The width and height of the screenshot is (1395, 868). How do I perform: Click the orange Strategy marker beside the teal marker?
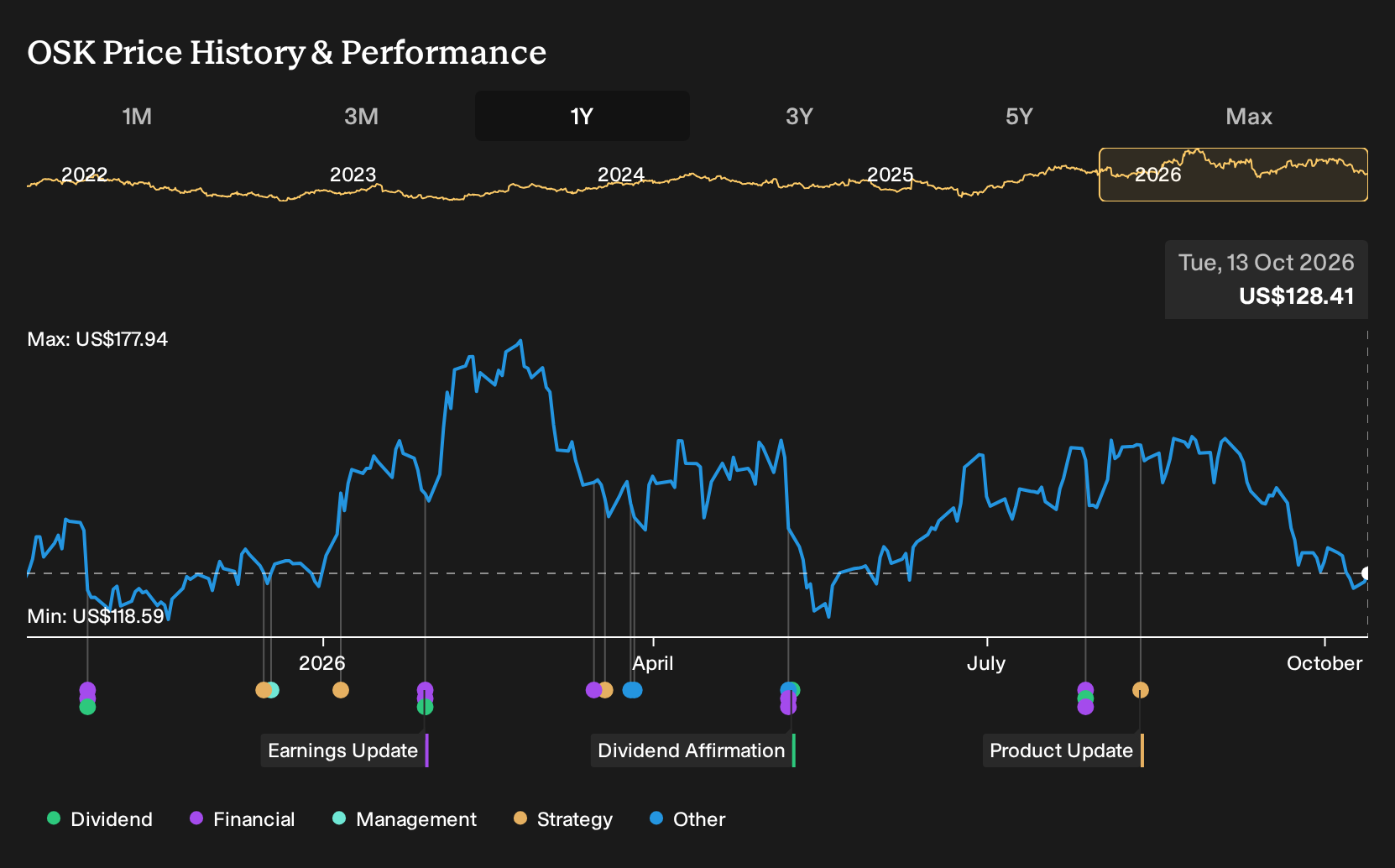tap(263, 690)
